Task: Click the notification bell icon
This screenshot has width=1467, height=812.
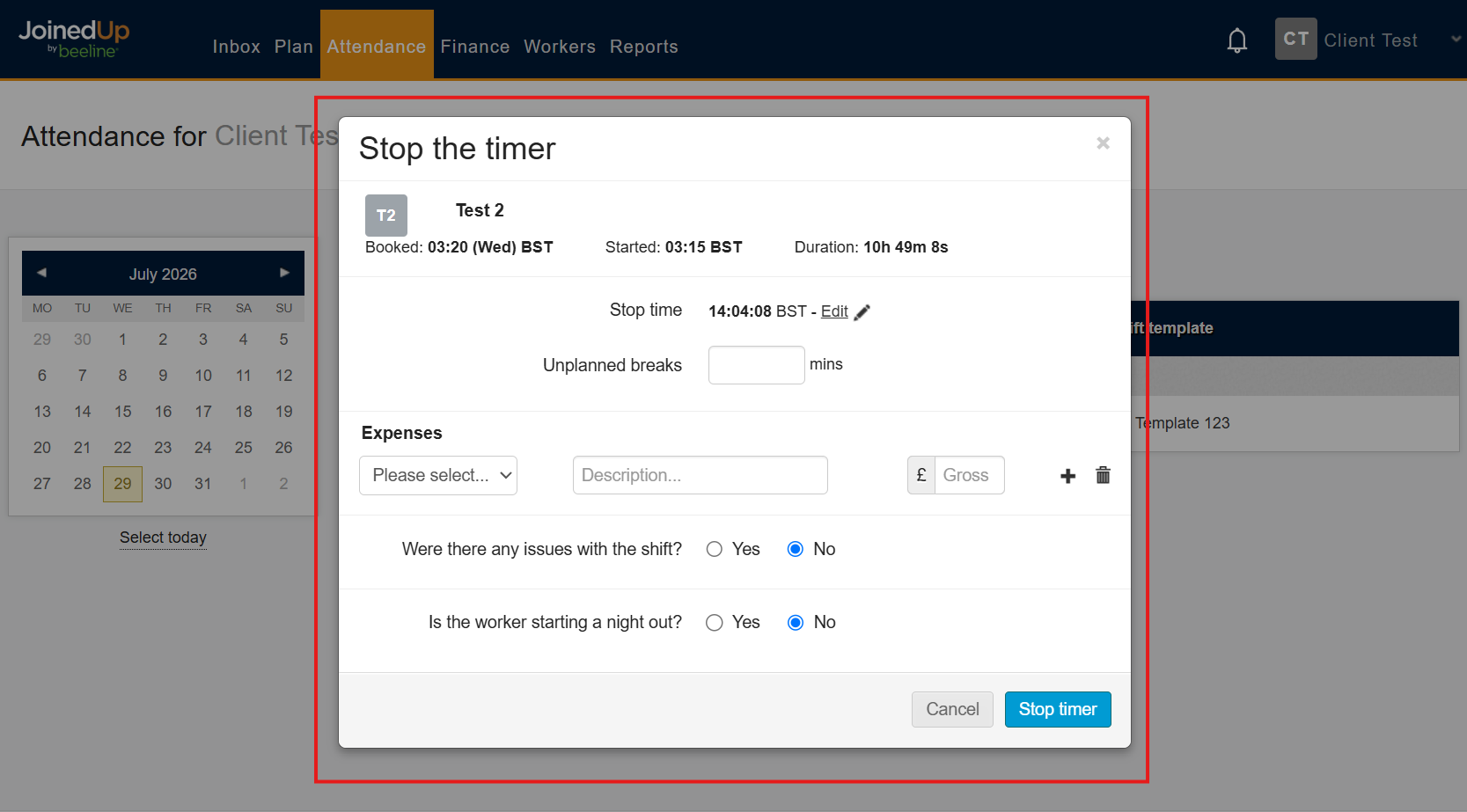Action: pyautogui.click(x=1236, y=40)
